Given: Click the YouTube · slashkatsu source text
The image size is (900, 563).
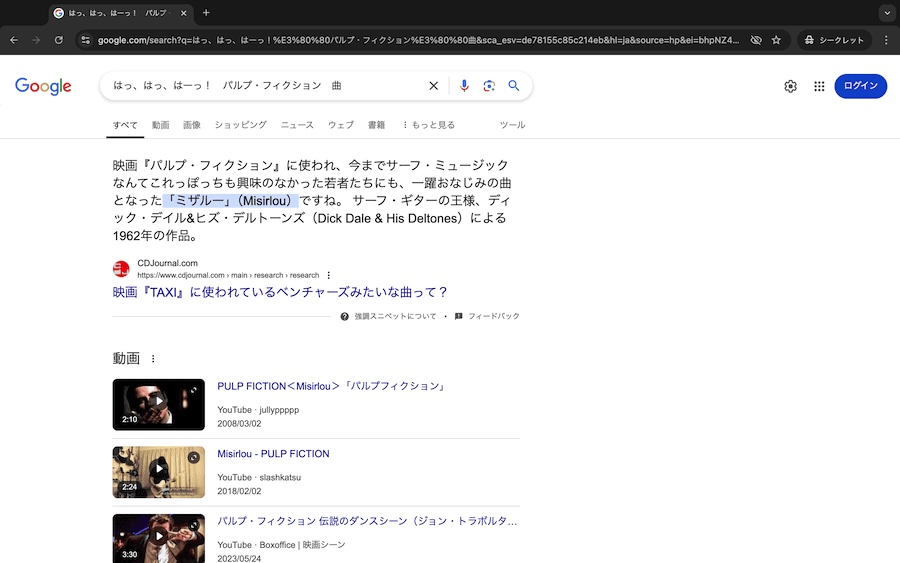Looking at the screenshot, I should tap(259, 477).
